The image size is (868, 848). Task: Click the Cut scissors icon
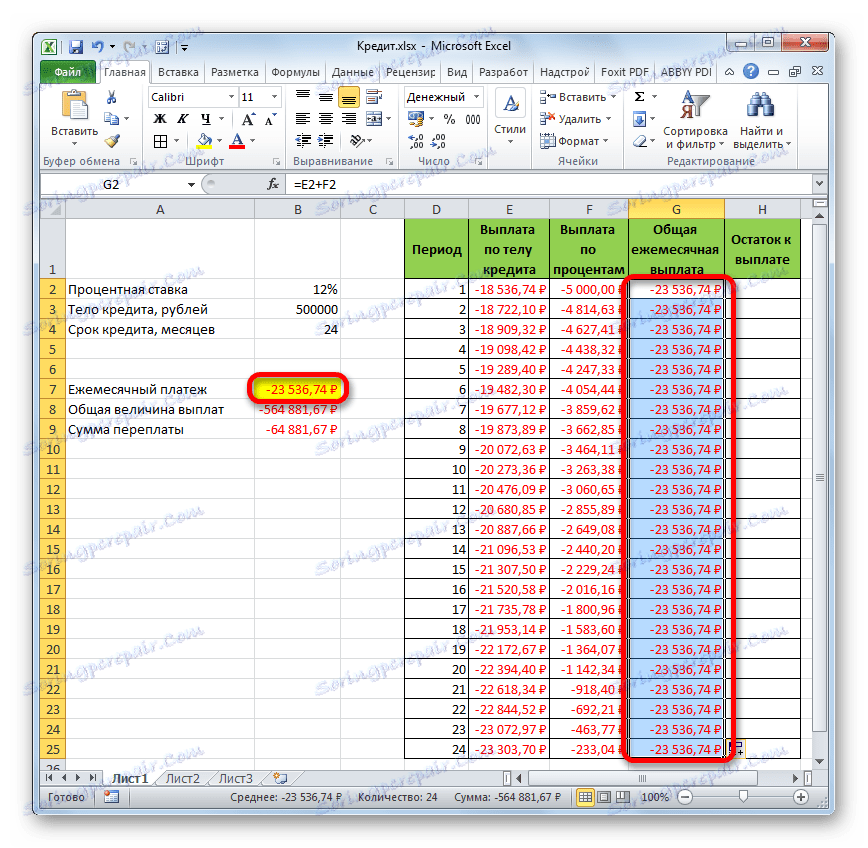coord(111,98)
